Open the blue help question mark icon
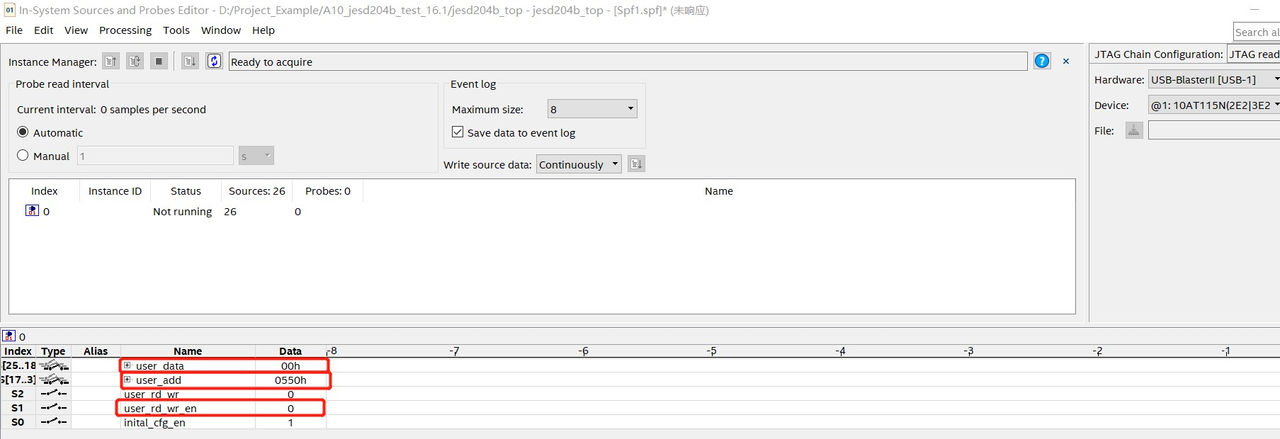The width and height of the screenshot is (1280, 439). [x=1042, y=62]
